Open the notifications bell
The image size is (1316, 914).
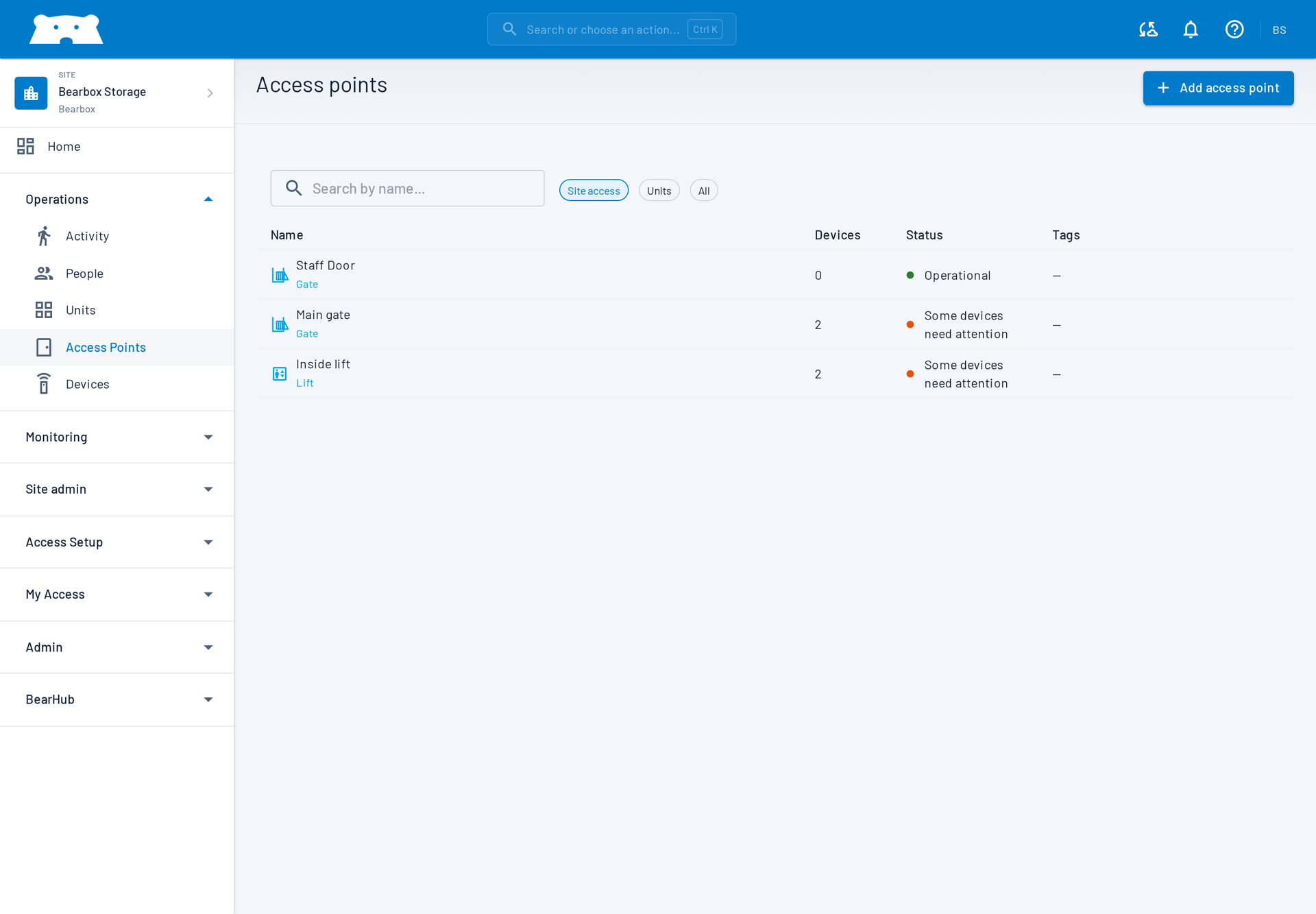coord(1191,29)
